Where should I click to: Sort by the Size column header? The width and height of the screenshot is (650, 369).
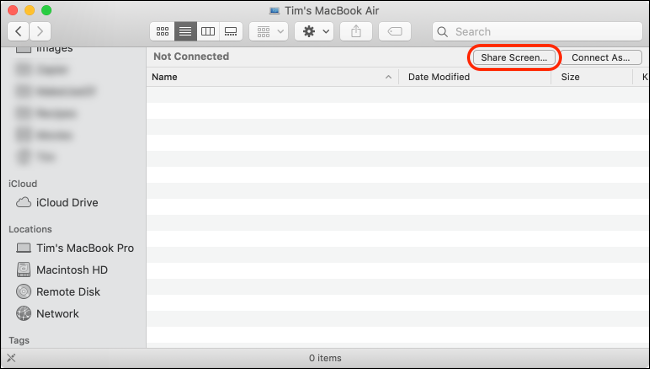click(592, 77)
